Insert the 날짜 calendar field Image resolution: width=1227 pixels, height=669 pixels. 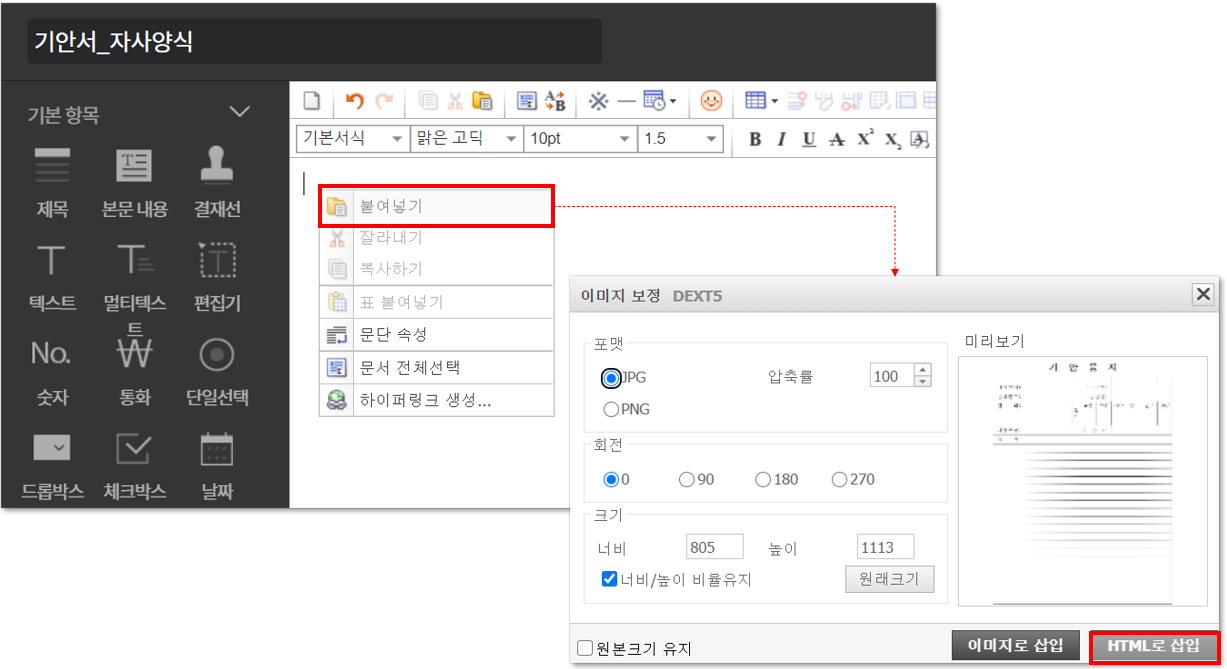(x=217, y=465)
